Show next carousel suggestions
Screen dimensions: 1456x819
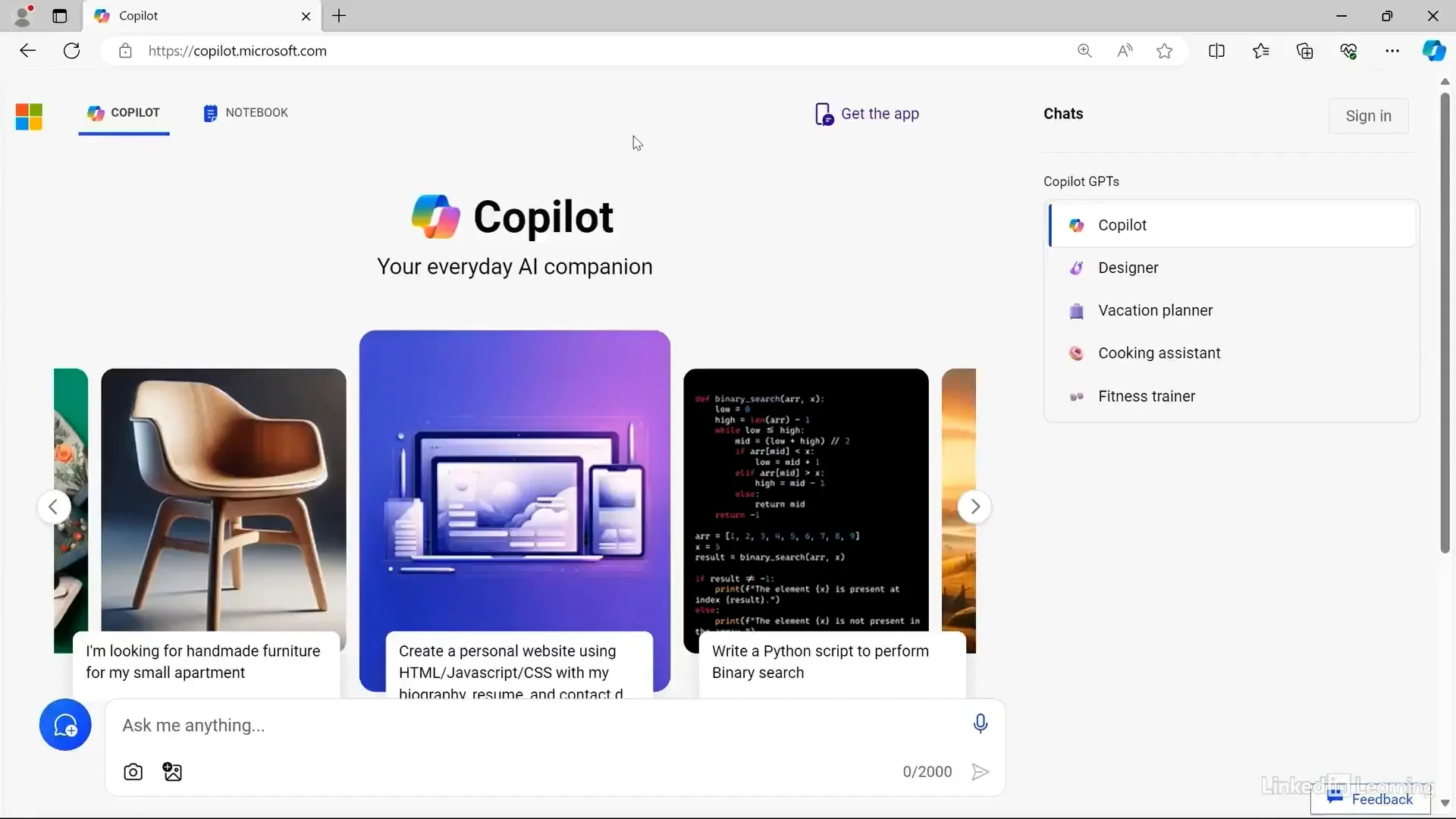coord(974,507)
